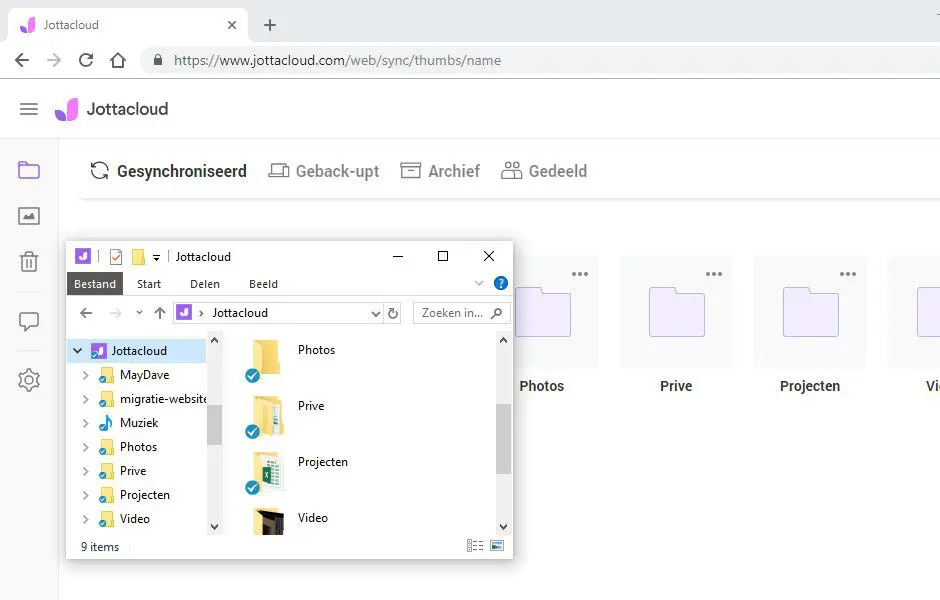
Task: Open the quick access toolbar customize dropdown
Action: (156, 258)
